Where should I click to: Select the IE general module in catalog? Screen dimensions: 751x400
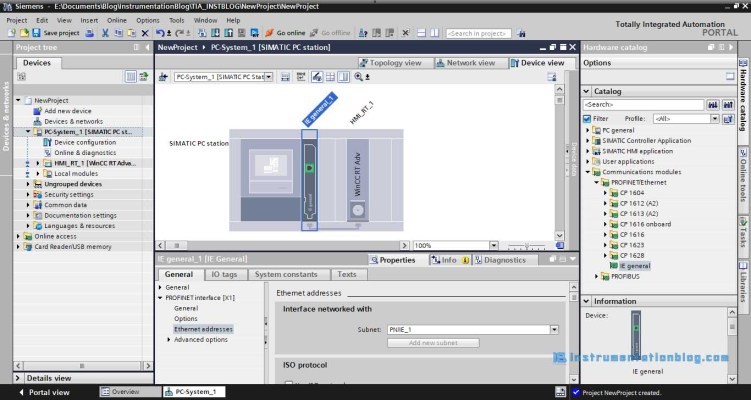pyautogui.click(x=634, y=266)
